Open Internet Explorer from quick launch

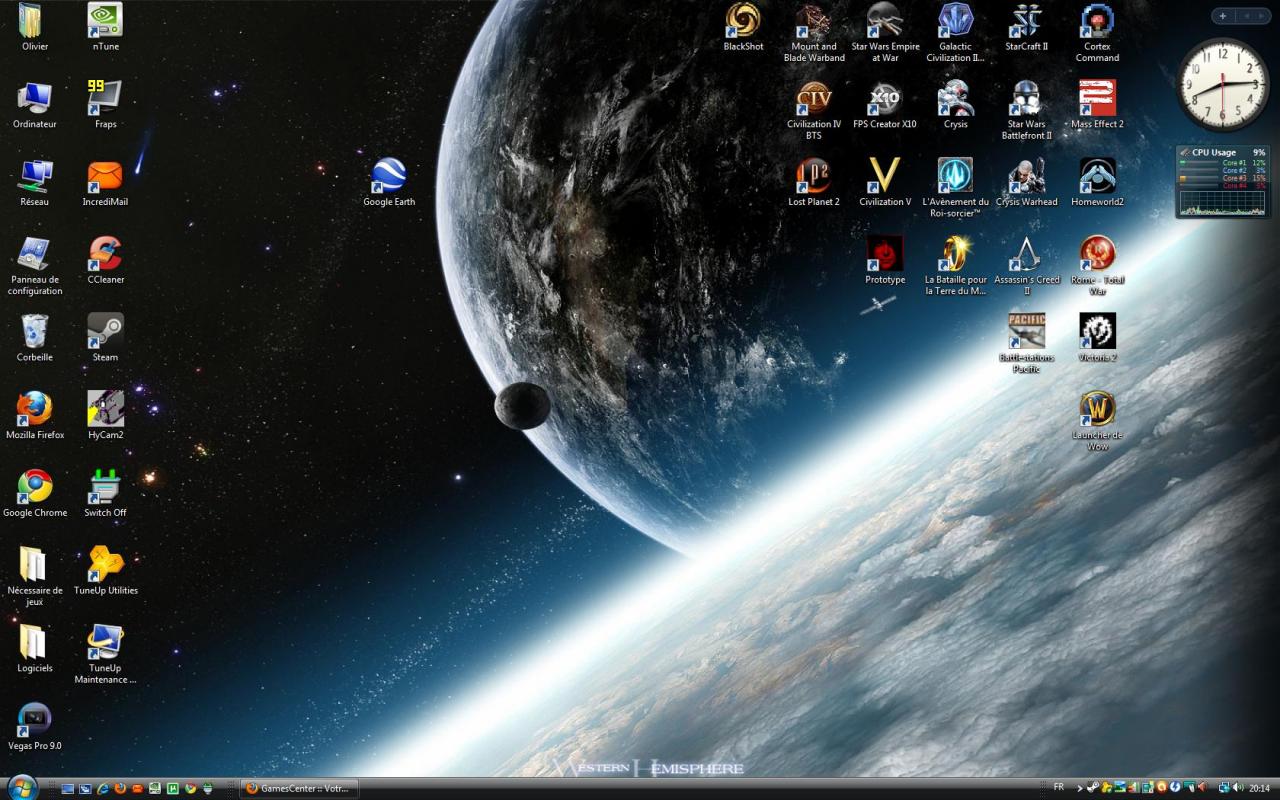click(103, 789)
